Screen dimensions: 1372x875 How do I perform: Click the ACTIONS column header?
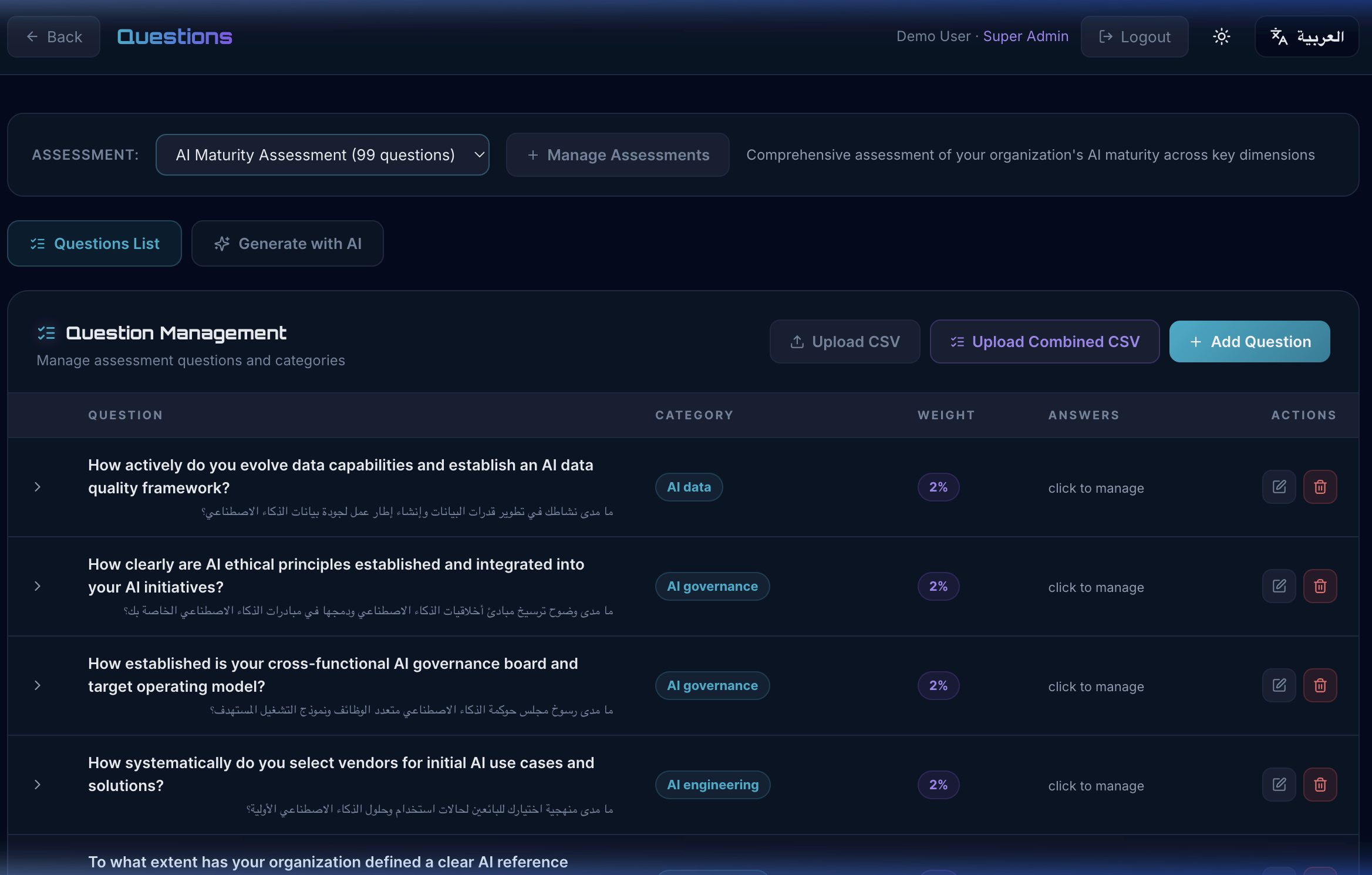tap(1304, 415)
